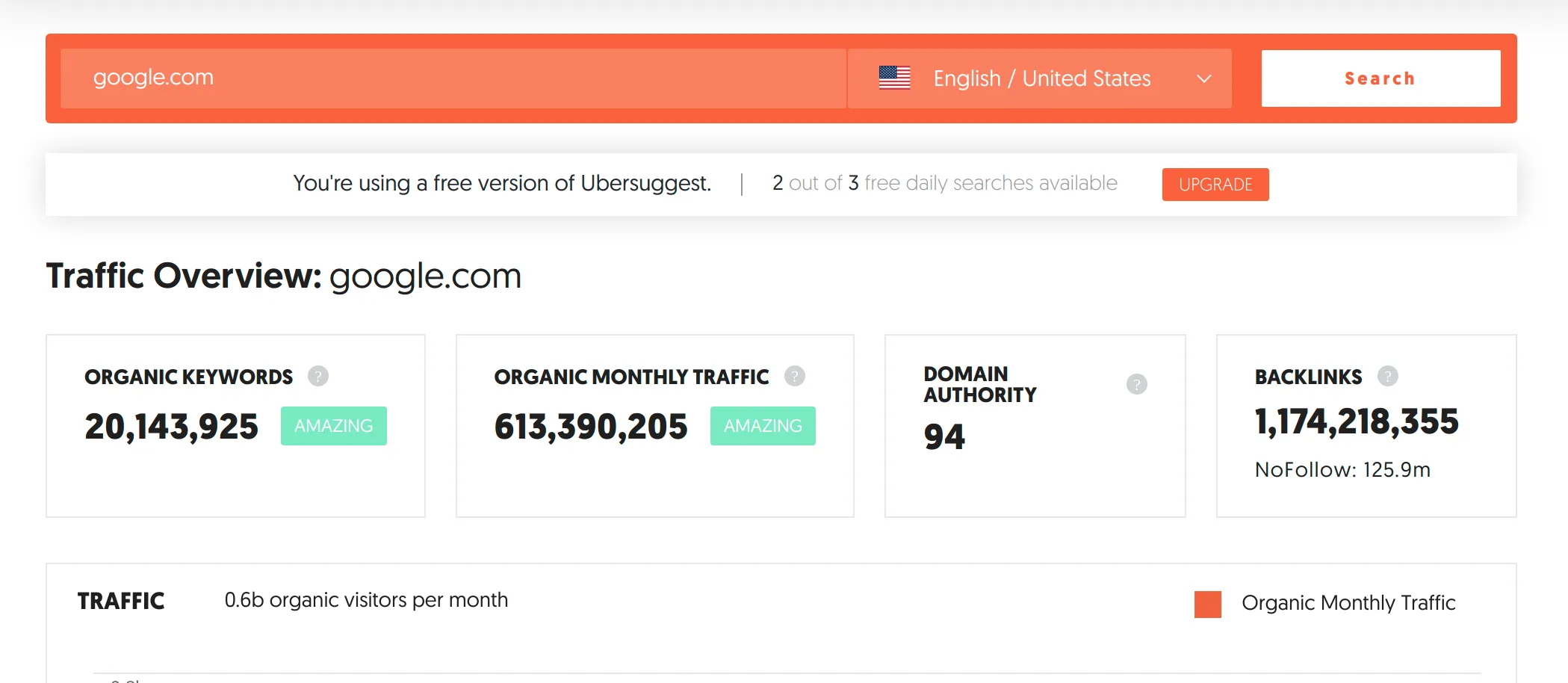Click the Organic Monthly Traffic help icon

(795, 376)
